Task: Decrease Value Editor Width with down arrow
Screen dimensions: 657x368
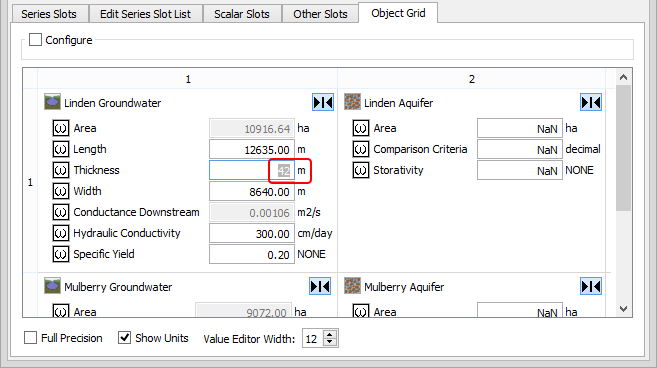Action: coord(330,342)
